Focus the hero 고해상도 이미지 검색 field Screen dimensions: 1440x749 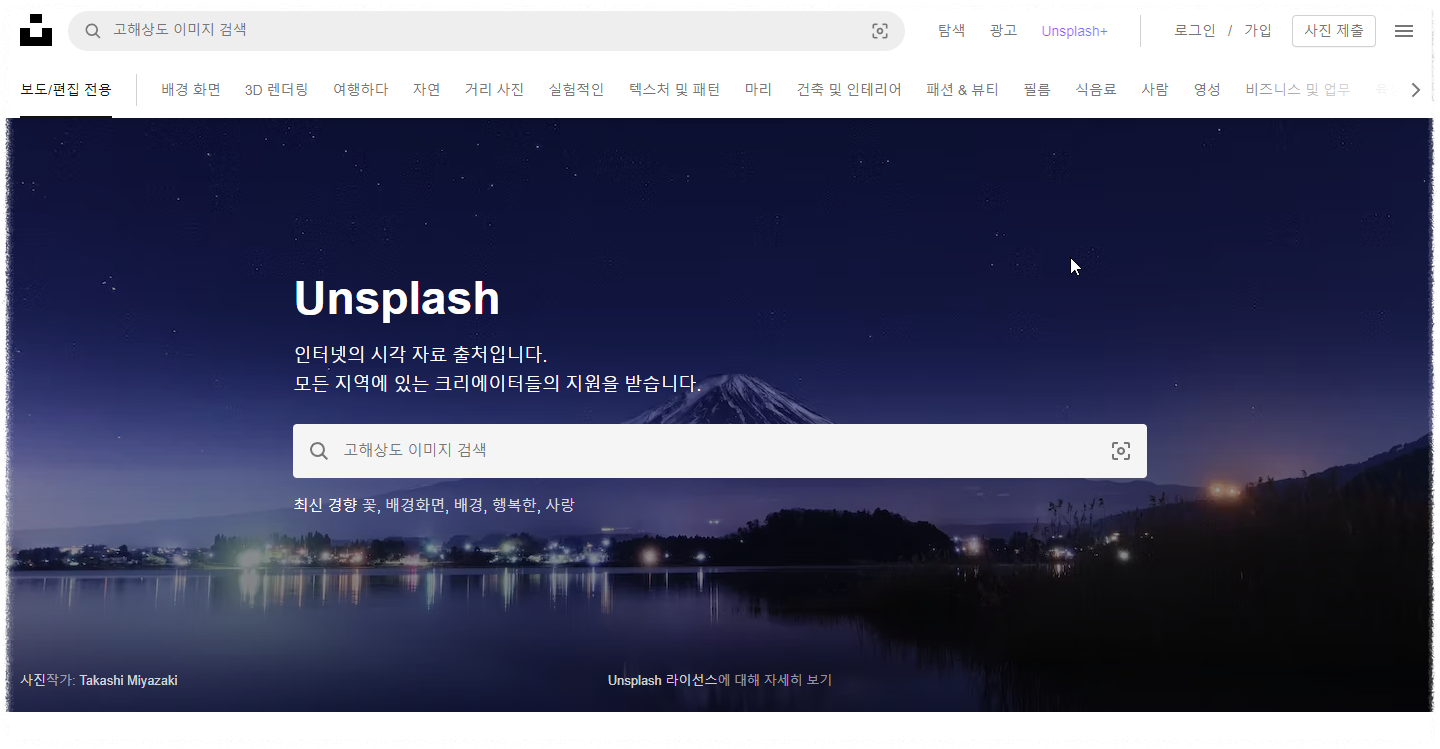pyautogui.click(x=718, y=451)
